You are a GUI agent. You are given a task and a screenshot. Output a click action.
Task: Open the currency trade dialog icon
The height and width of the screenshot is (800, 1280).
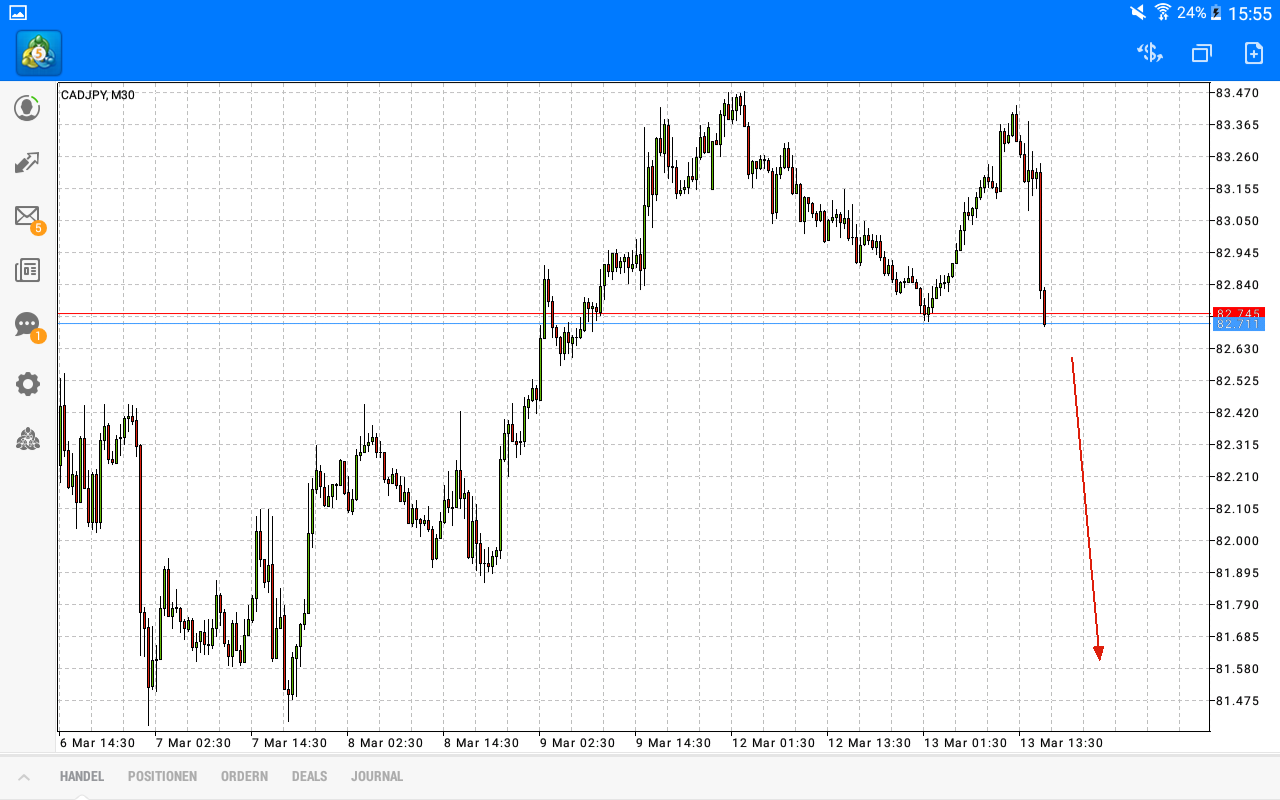coord(1149,52)
